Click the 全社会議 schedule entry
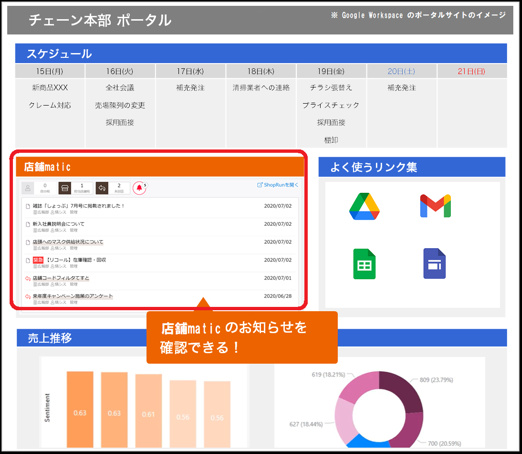The image size is (522, 454). (120, 88)
